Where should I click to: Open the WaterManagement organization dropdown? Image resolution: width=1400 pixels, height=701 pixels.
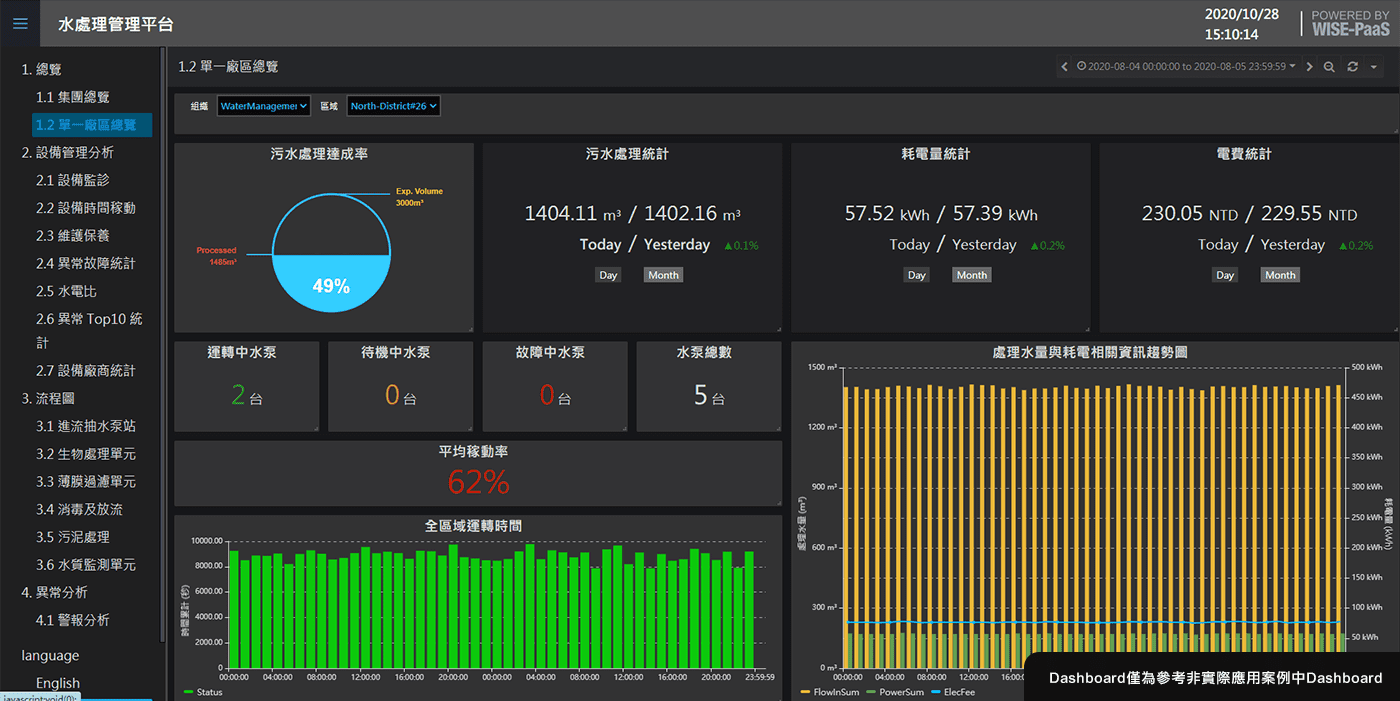click(264, 106)
